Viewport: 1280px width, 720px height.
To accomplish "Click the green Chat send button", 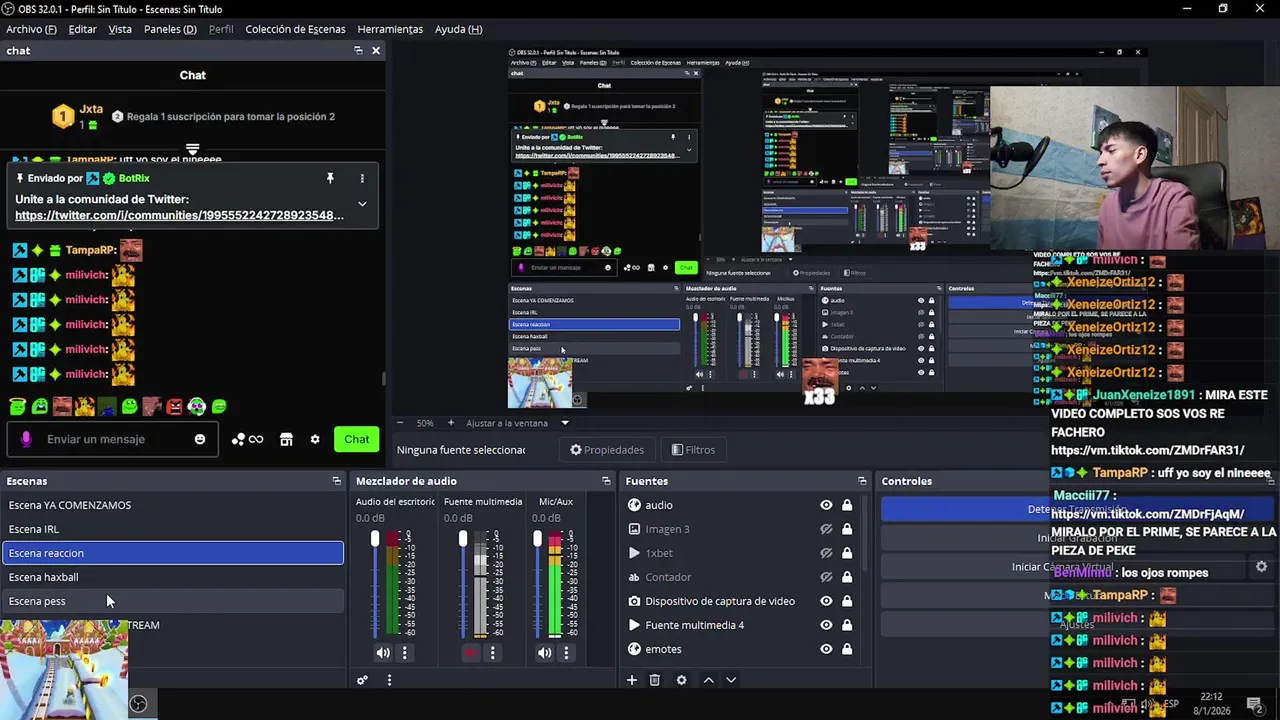I will 357,439.
